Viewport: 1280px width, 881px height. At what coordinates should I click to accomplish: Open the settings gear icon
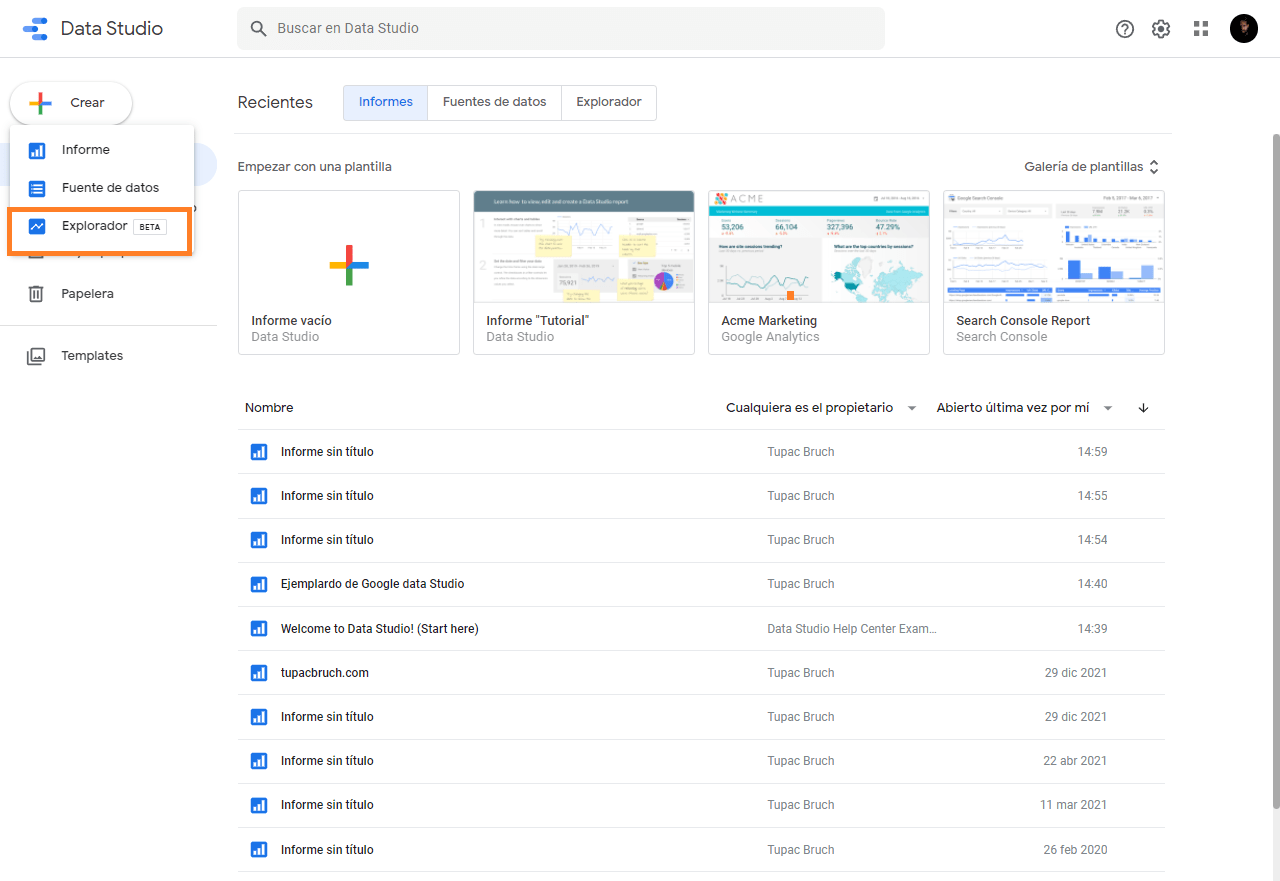pyautogui.click(x=1161, y=29)
